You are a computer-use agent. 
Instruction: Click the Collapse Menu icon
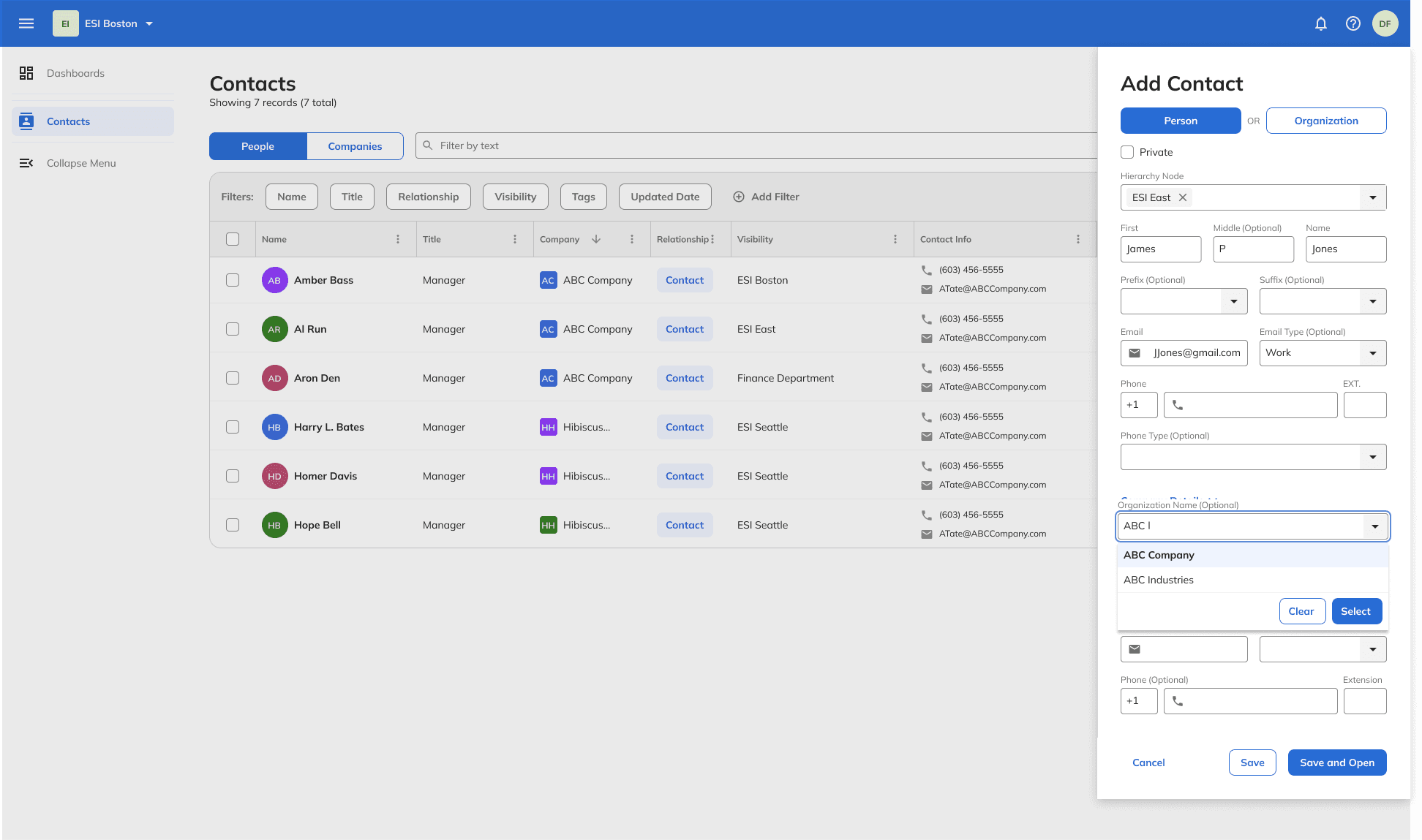point(26,163)
